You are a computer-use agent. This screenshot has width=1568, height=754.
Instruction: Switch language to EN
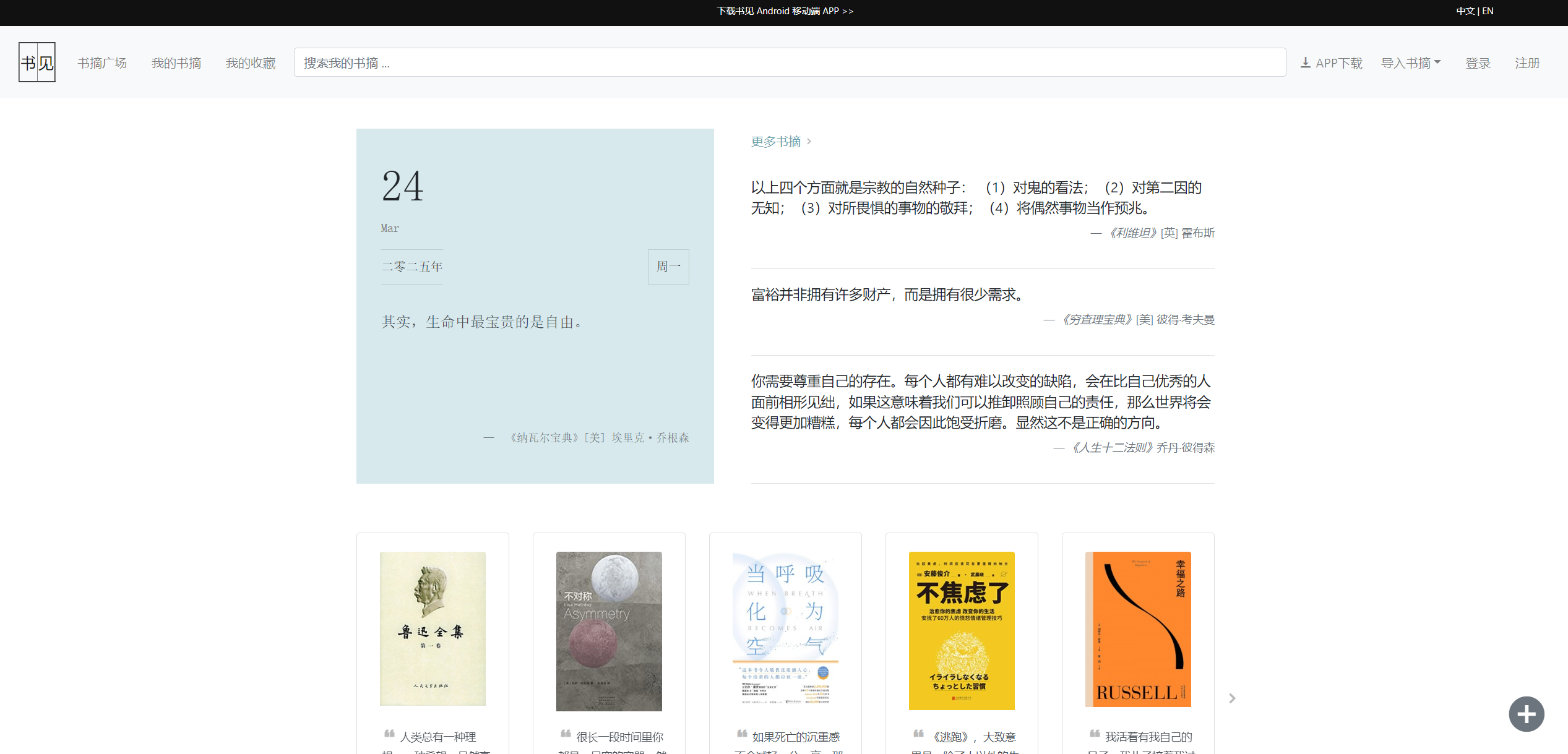1488,11
